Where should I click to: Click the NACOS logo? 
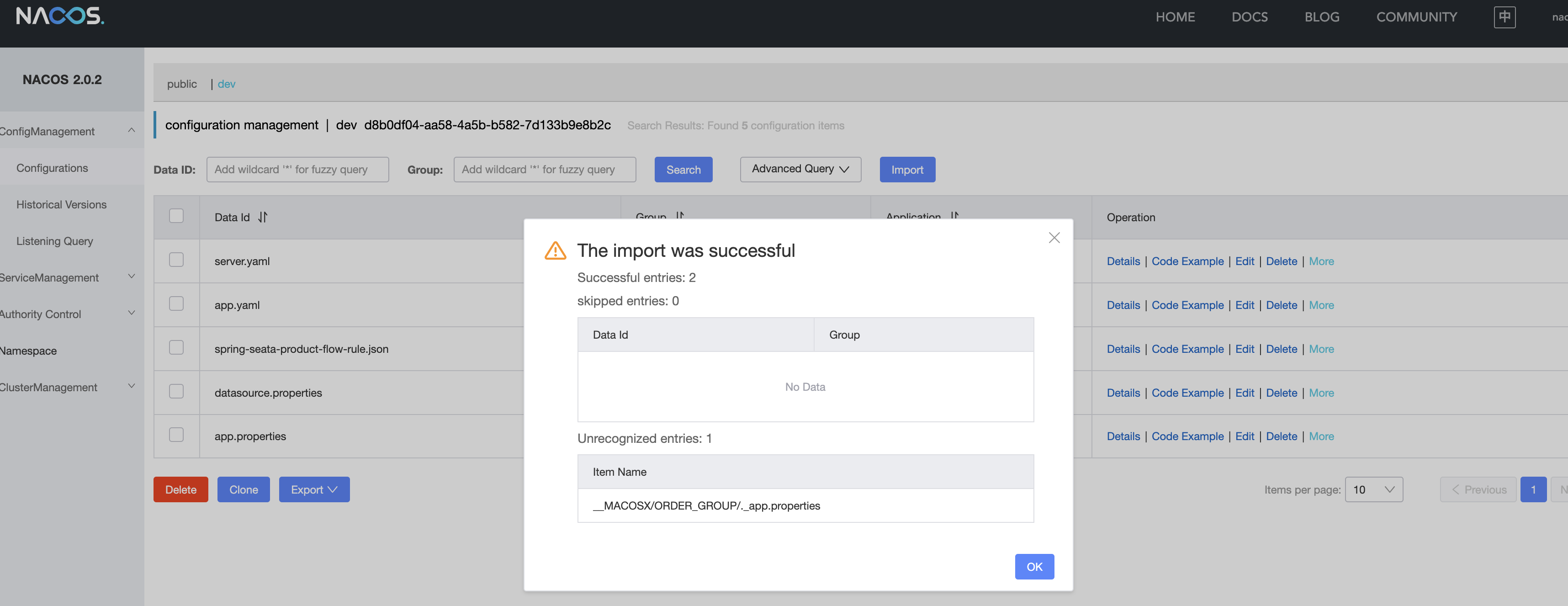pos(60,16)
